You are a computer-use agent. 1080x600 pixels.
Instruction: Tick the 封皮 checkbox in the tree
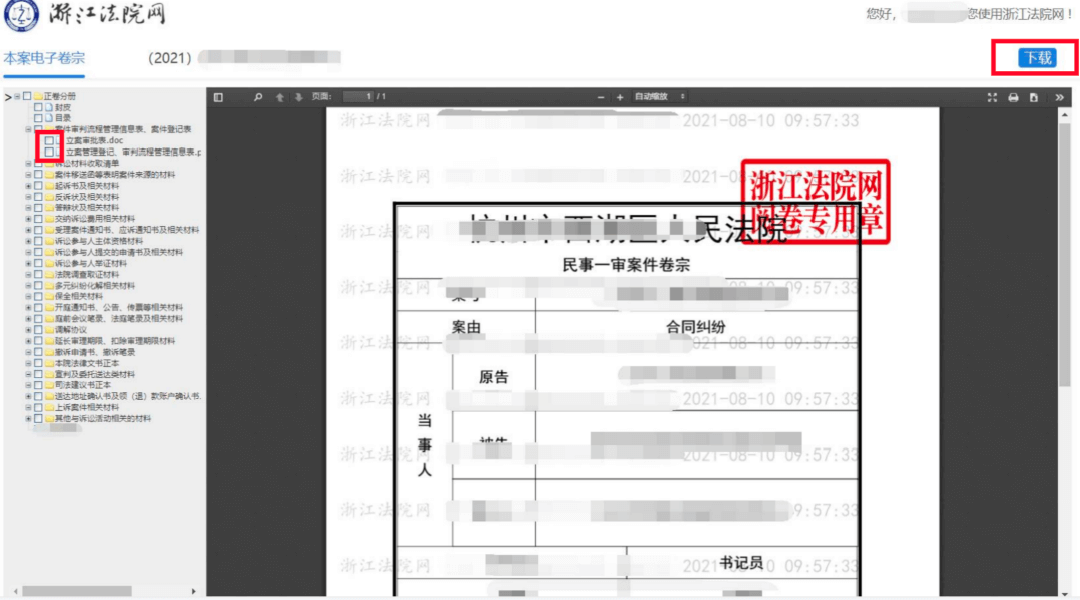point(39,108)
